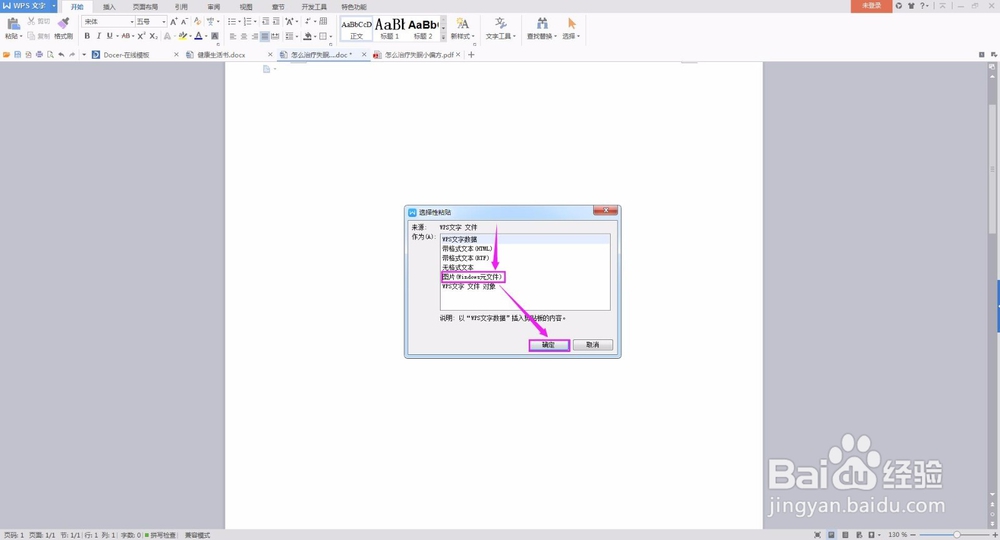
Task: Select the 标题 2 heading style
Action: pos(423,29)
